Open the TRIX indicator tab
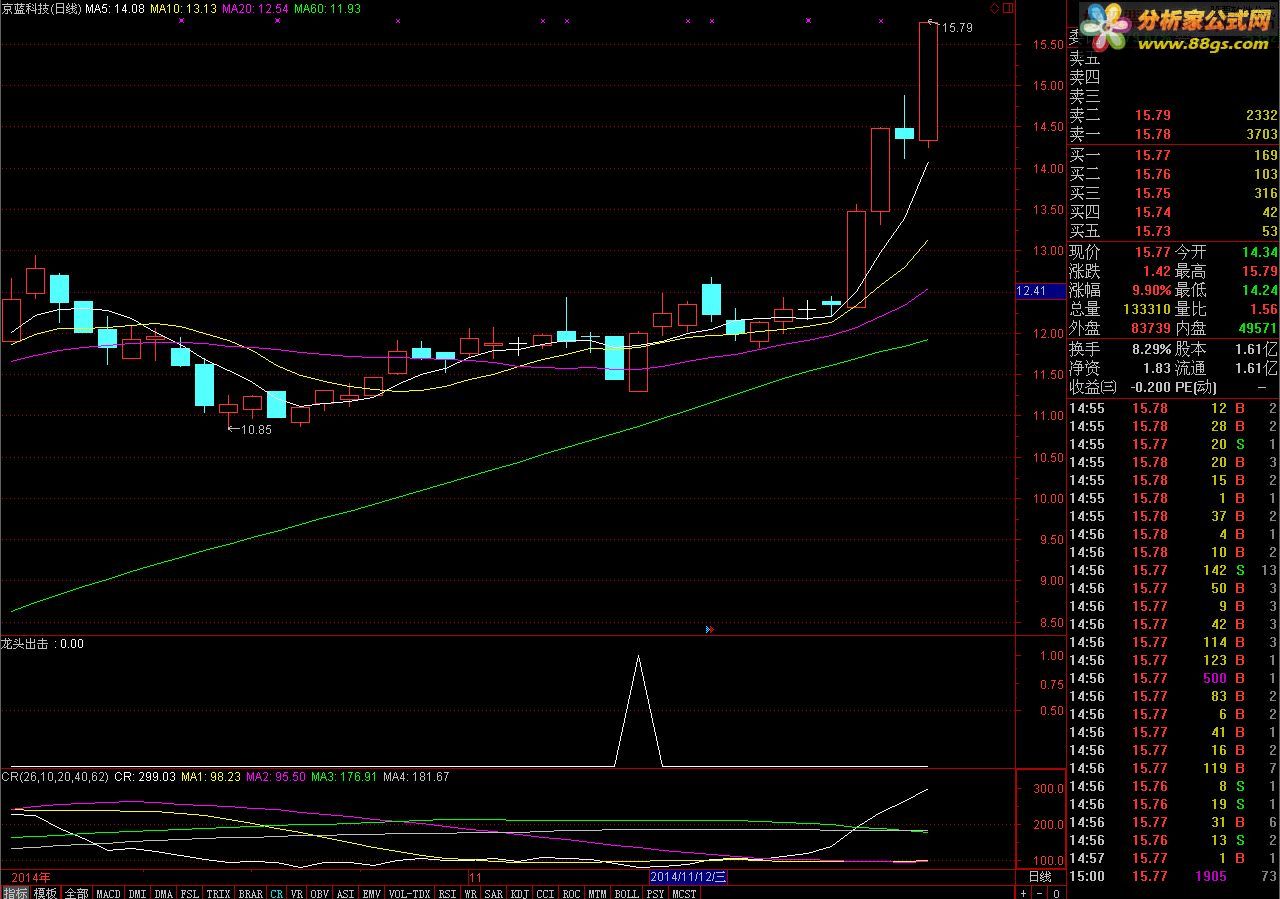The image size is (1280, 899). 219,892
